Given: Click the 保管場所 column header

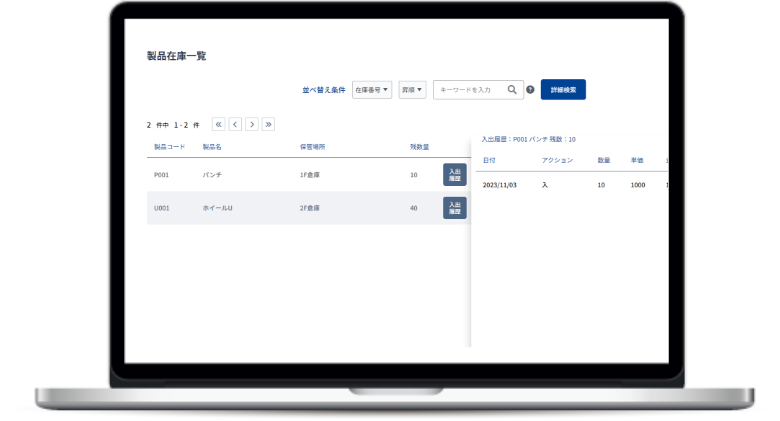Looking at the screenshot, I should 312,147.
